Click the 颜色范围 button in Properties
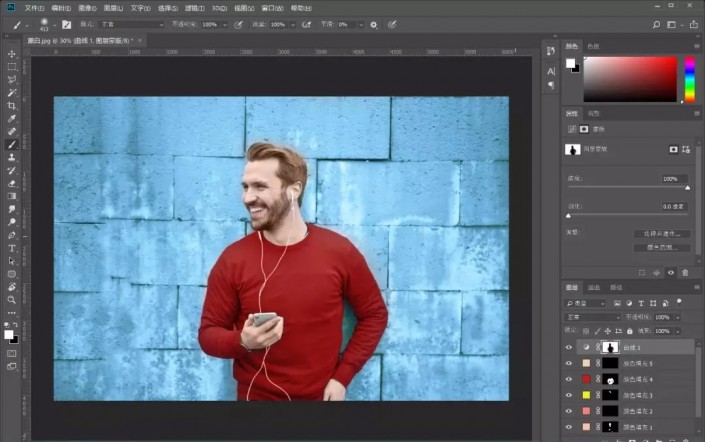705x442 pixels. (x=661, y=246)
